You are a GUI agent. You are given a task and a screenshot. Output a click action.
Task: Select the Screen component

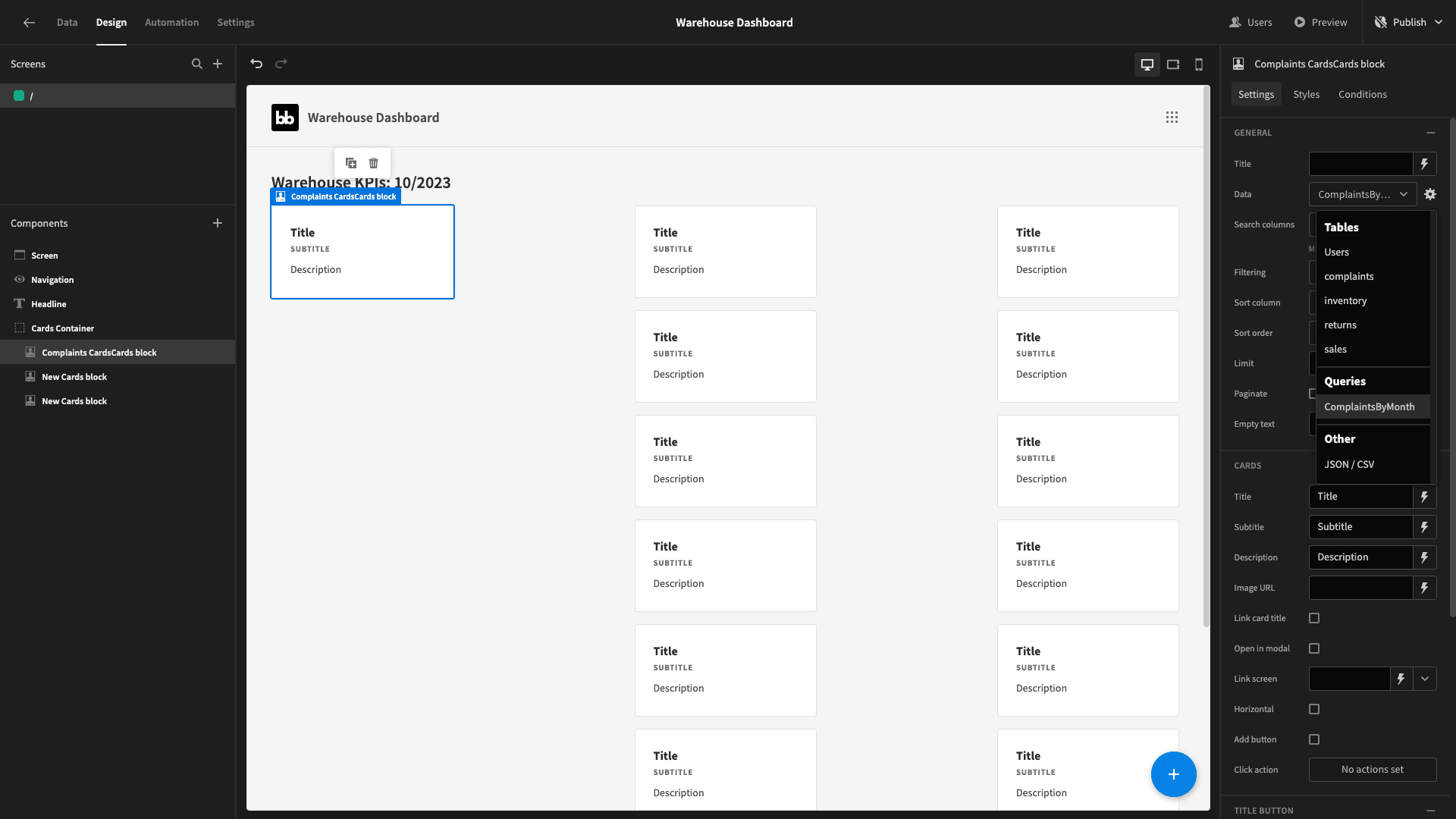pyautogui.click(x=118, y=256)
